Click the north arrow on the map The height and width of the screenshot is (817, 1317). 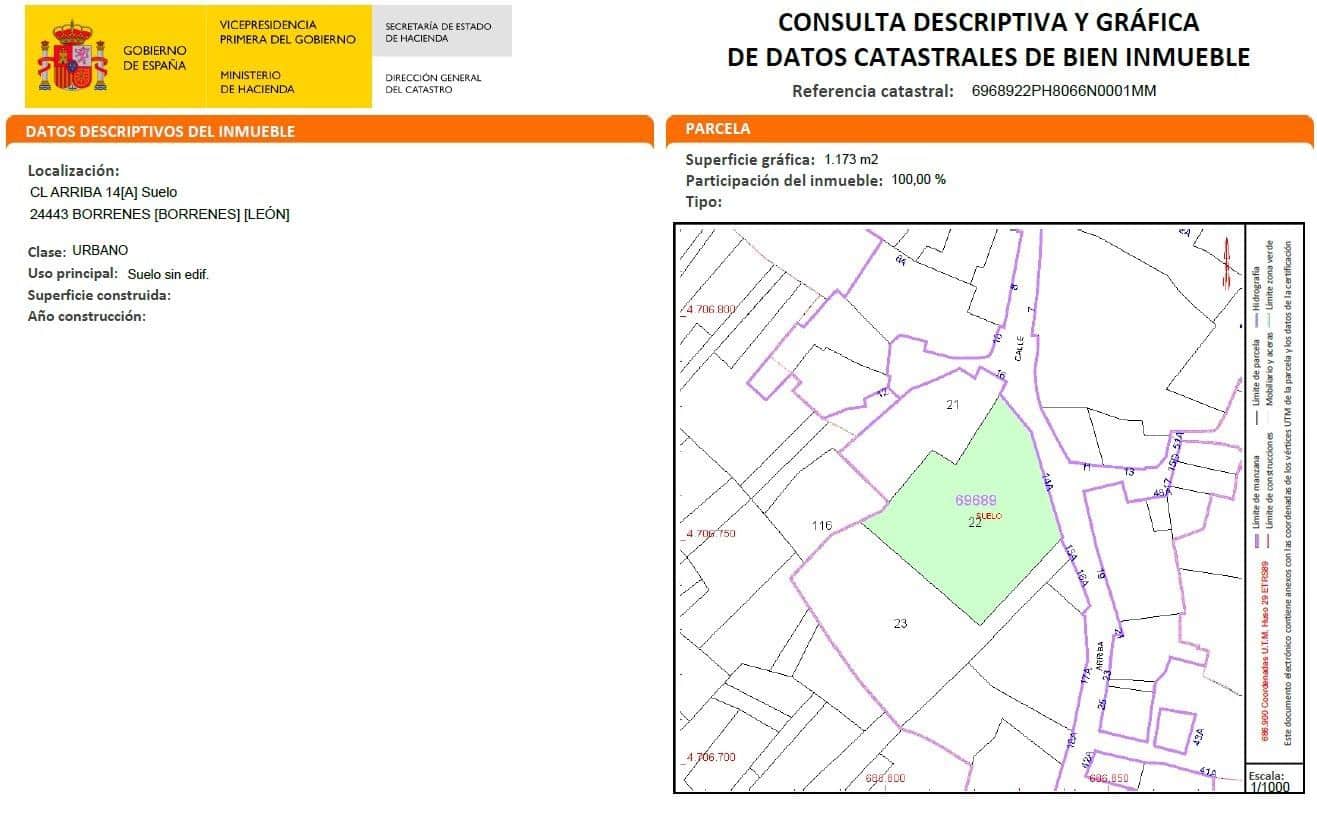coord(1228,262)
